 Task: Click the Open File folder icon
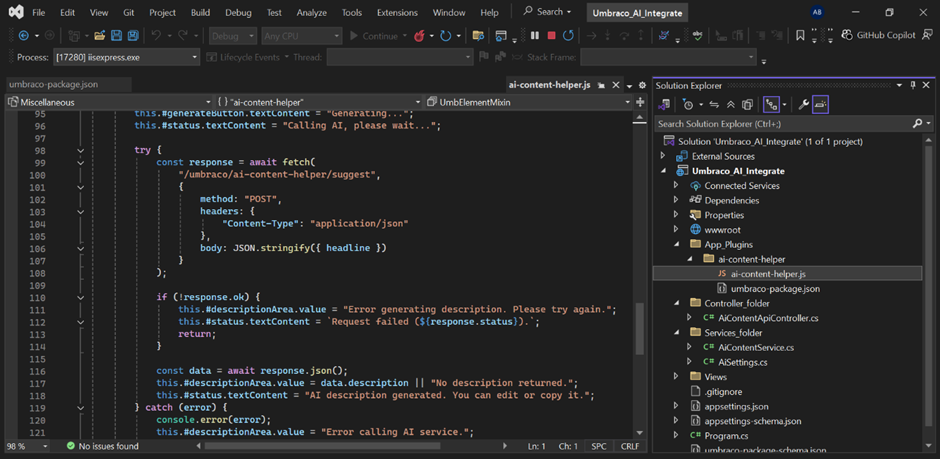pyautogui.click(x=99, y=36)
